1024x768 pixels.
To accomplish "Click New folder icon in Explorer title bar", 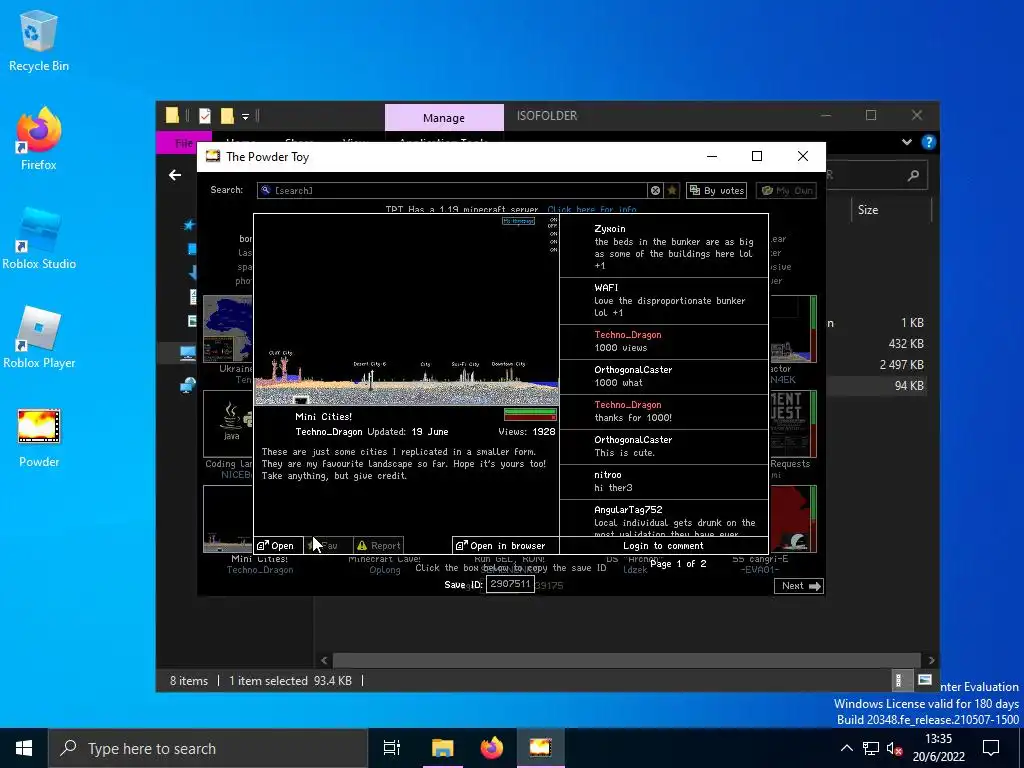I will click(x=227, y=116).
